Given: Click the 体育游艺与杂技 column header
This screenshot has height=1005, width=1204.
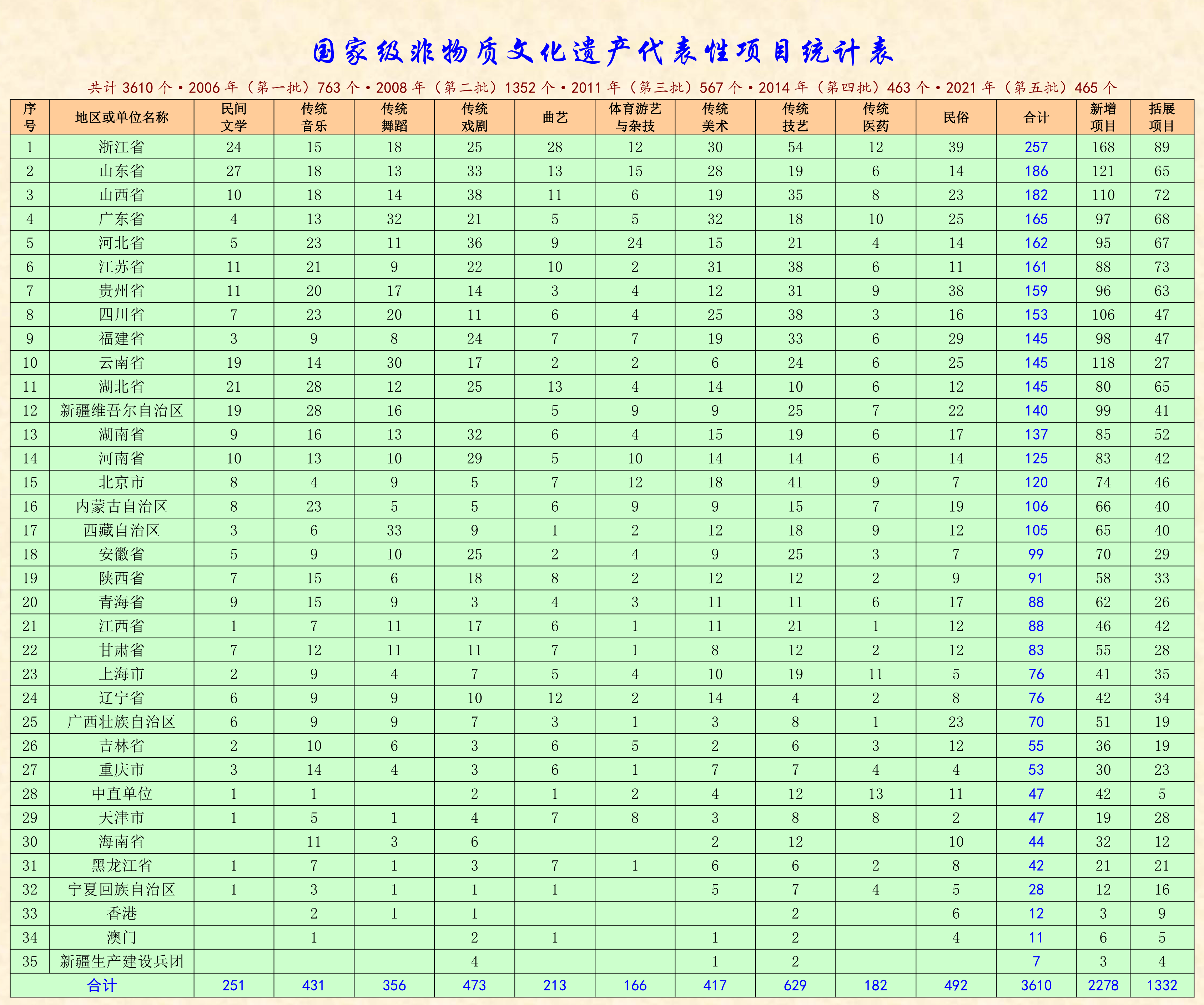Looking at the screenshot, I should coord(635,117).
